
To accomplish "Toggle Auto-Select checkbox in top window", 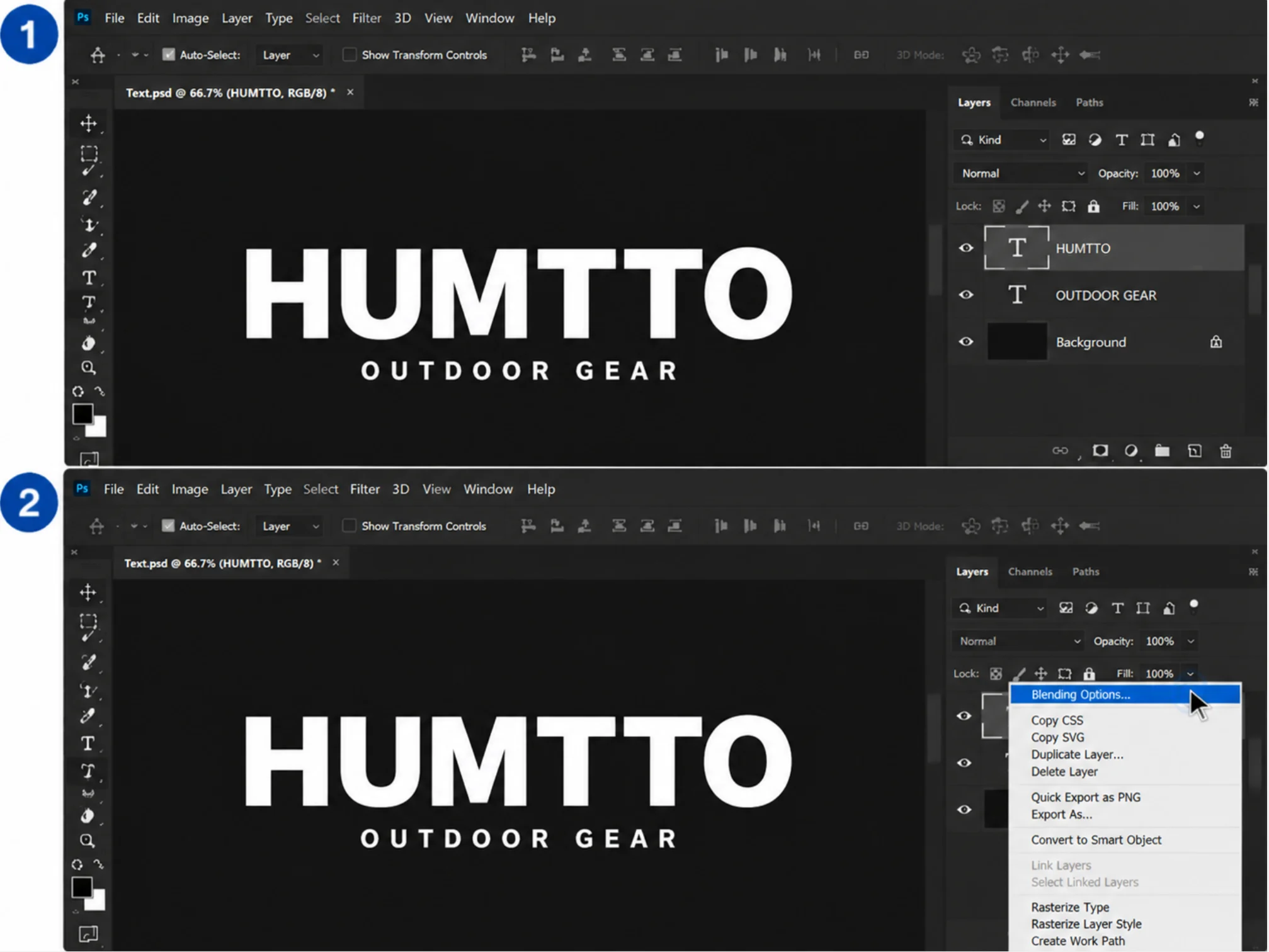I will click(168, 55).
